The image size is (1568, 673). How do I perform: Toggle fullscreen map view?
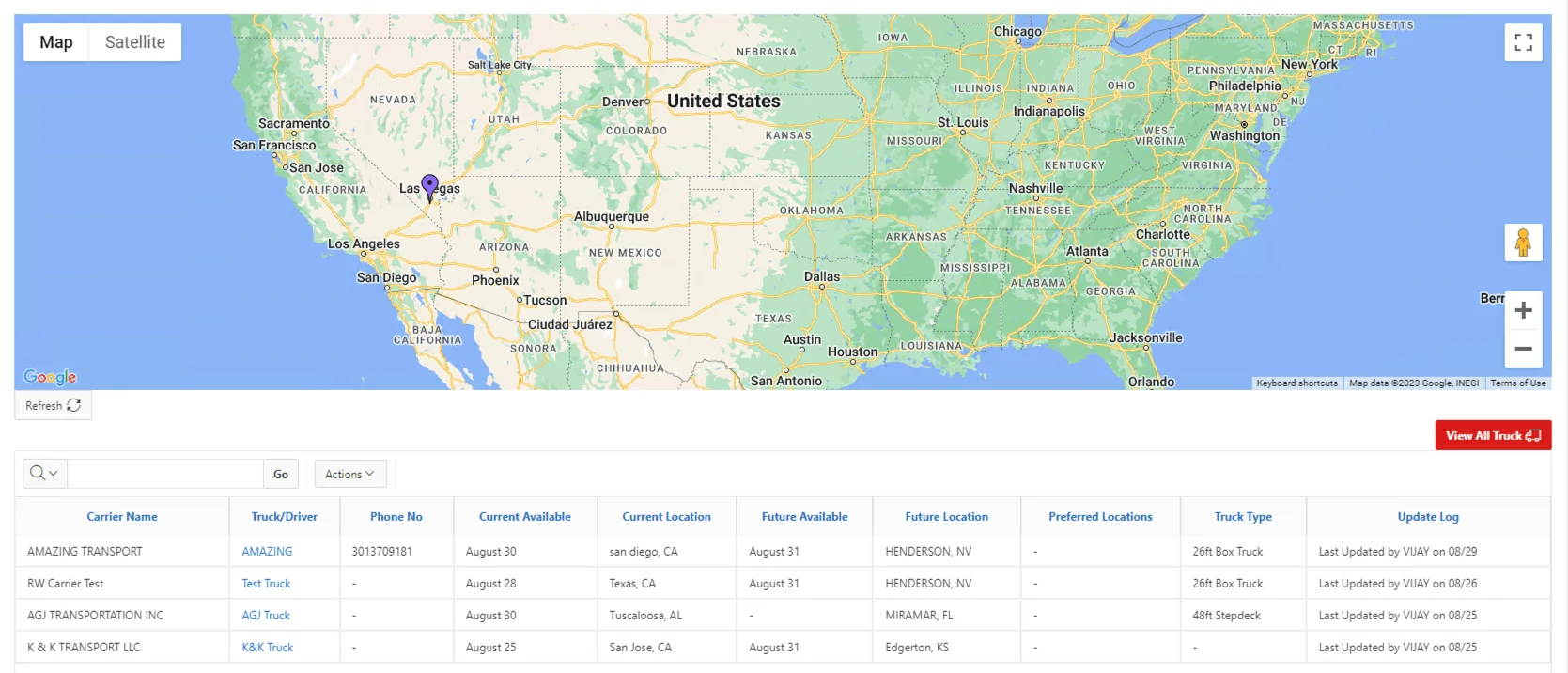tap(1523, 42)
